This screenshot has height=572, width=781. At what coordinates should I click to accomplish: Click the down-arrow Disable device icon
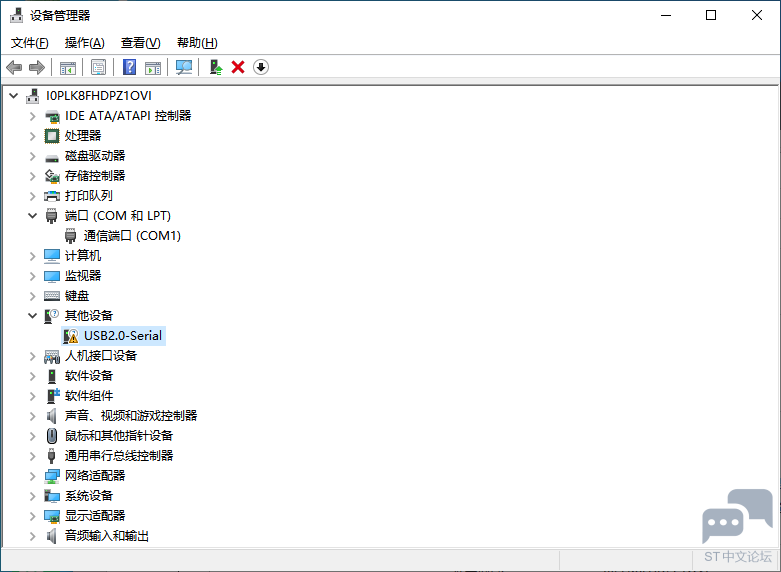pyautogui.click(x=261, y=67)
